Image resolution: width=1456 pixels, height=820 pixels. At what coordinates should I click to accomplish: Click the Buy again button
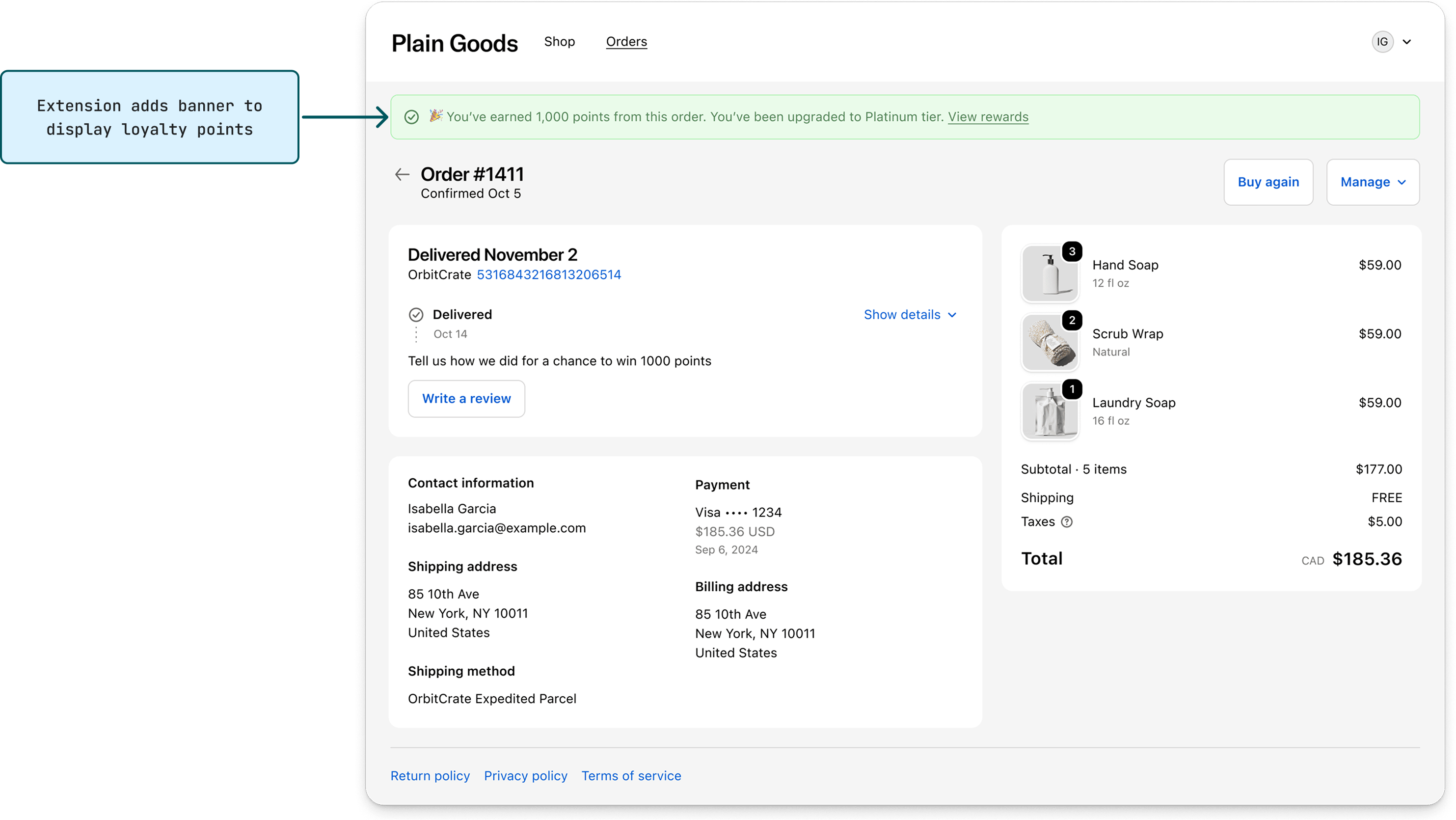coord(1268,182)
